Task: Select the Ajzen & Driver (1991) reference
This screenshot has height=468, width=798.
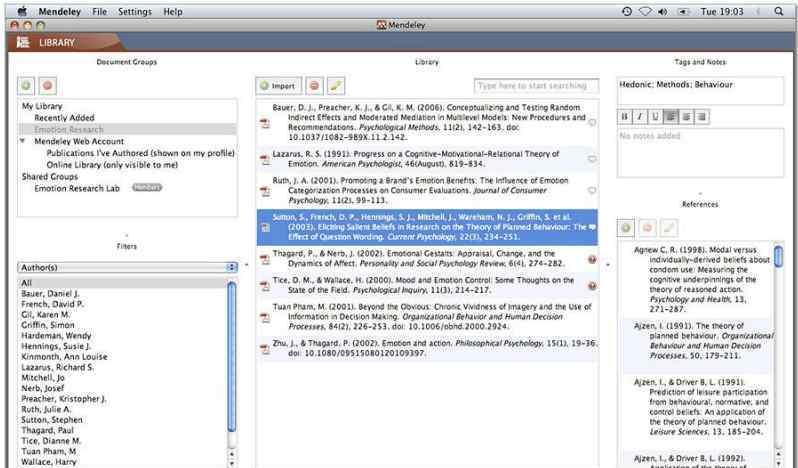Action: 697,407
